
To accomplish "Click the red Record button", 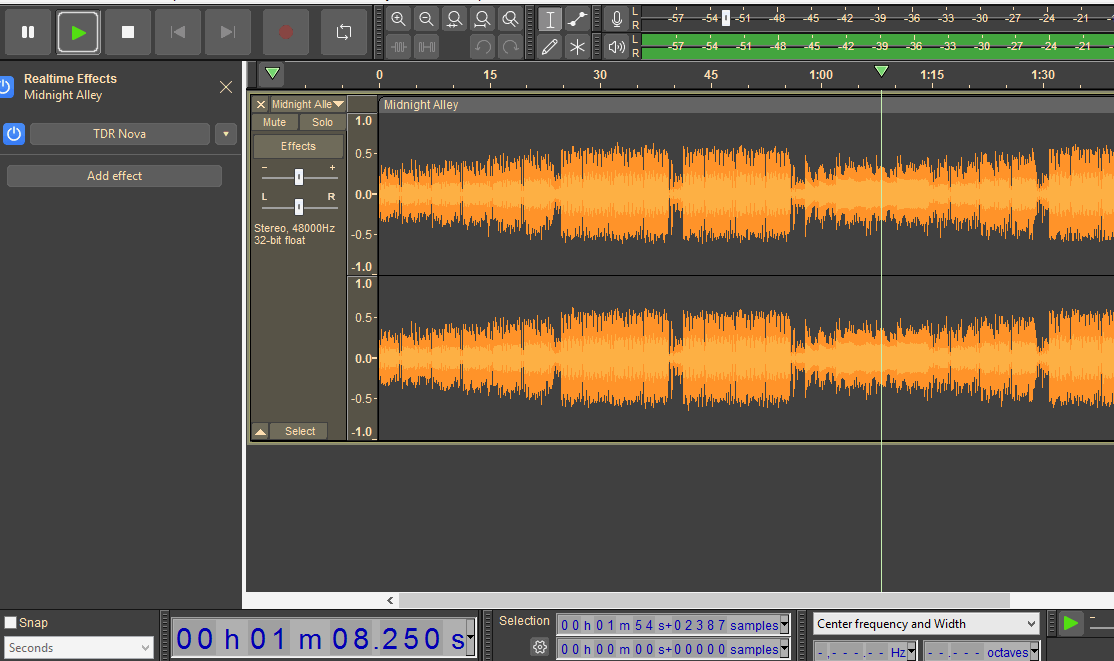I will (286, 32).
